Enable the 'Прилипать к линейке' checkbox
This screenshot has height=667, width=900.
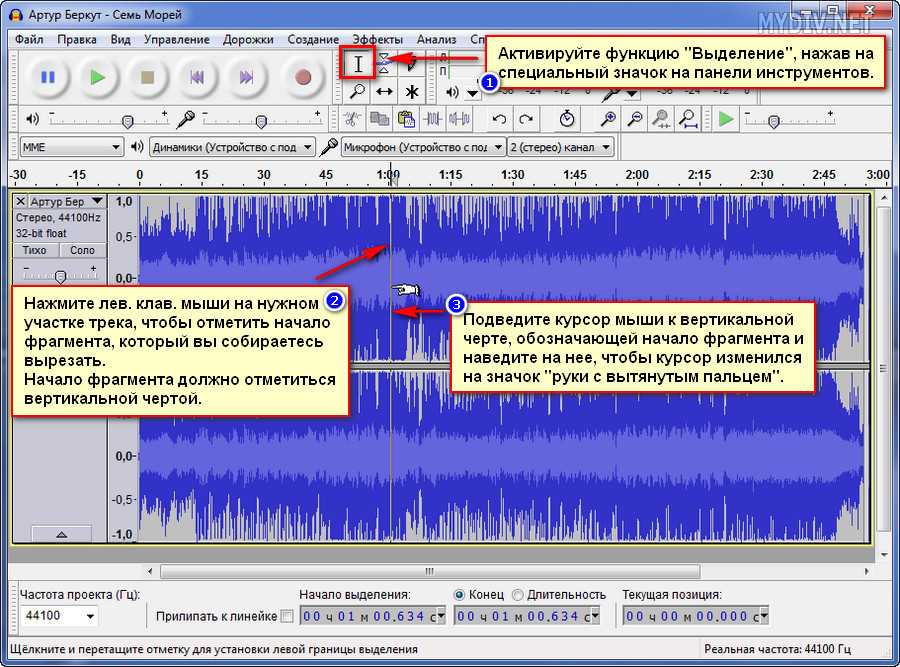(288, 616)
